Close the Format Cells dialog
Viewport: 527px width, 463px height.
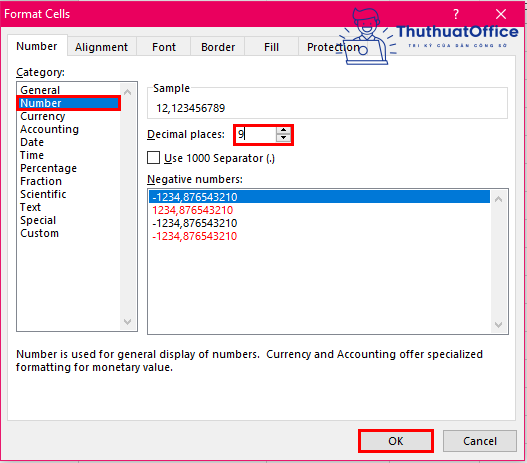(x=501, y=14)
